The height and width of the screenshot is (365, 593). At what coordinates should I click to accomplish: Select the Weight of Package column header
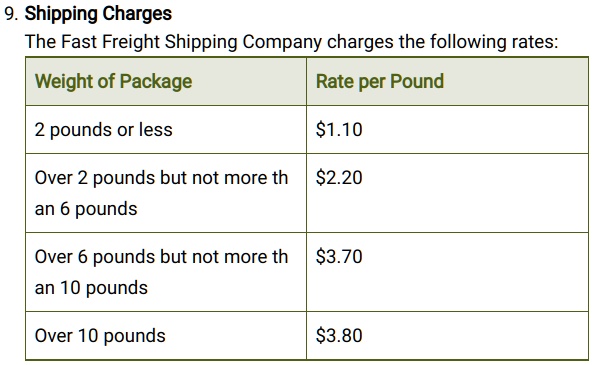point(166,81)
